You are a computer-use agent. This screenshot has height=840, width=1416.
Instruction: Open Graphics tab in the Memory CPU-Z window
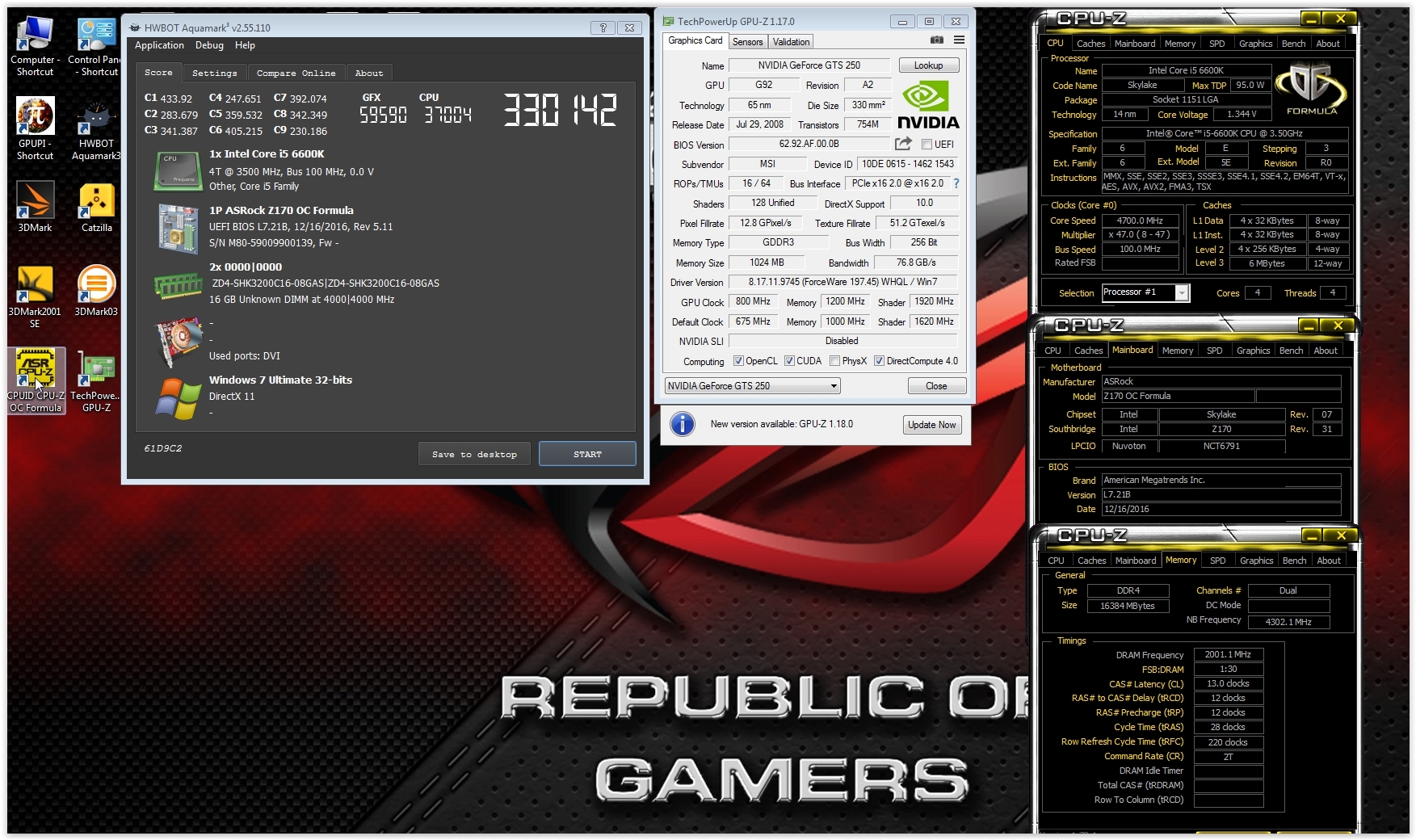tap(1256, 561)
